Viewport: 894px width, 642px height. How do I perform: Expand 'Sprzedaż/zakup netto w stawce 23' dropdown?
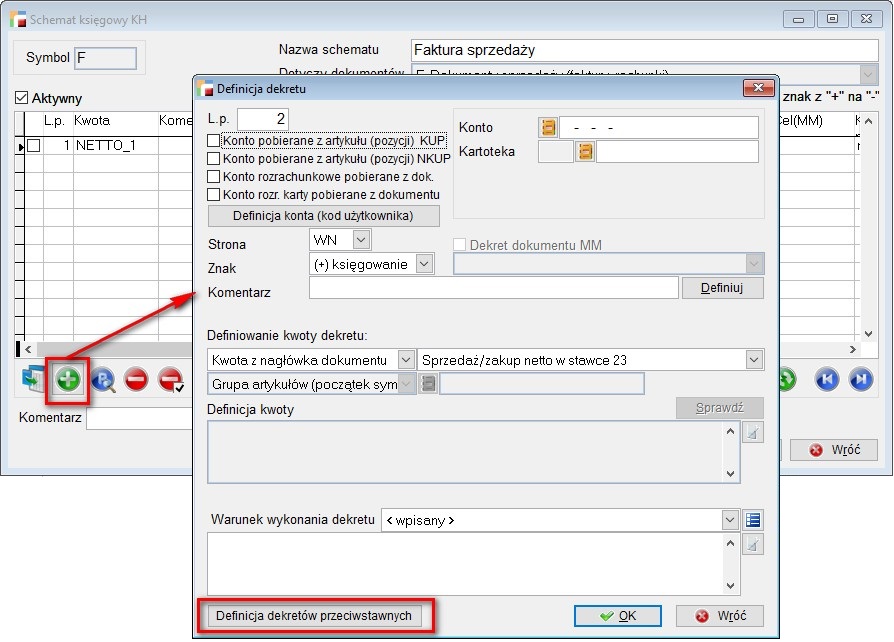point(753,360)
